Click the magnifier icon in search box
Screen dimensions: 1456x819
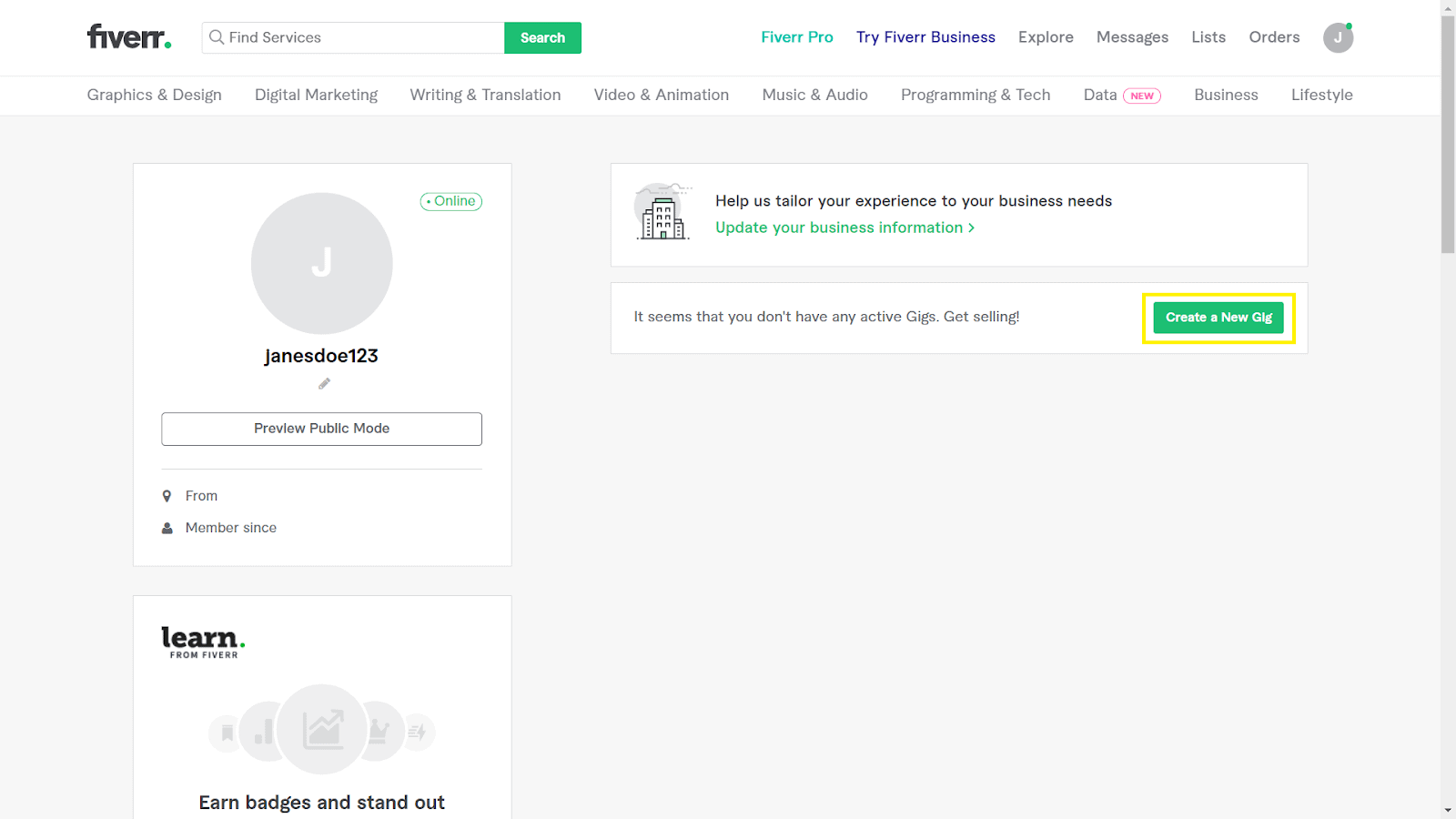217,37
